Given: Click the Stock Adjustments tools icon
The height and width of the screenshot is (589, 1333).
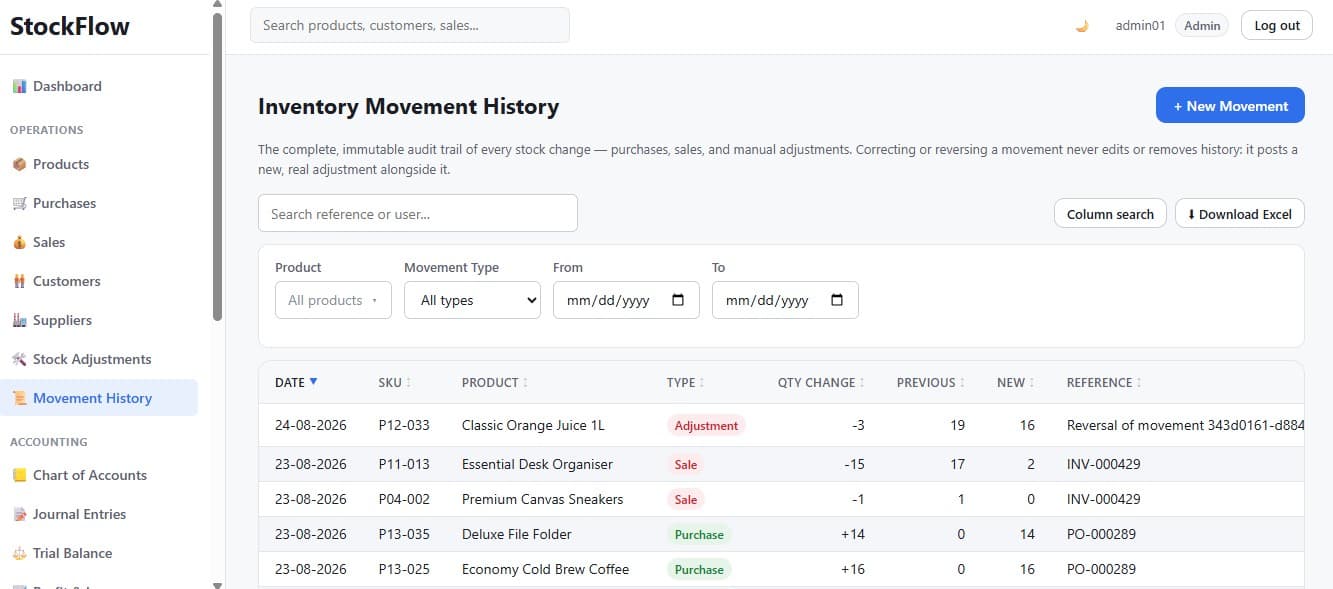Looking at the screenshot, I should tap(19, 359).
